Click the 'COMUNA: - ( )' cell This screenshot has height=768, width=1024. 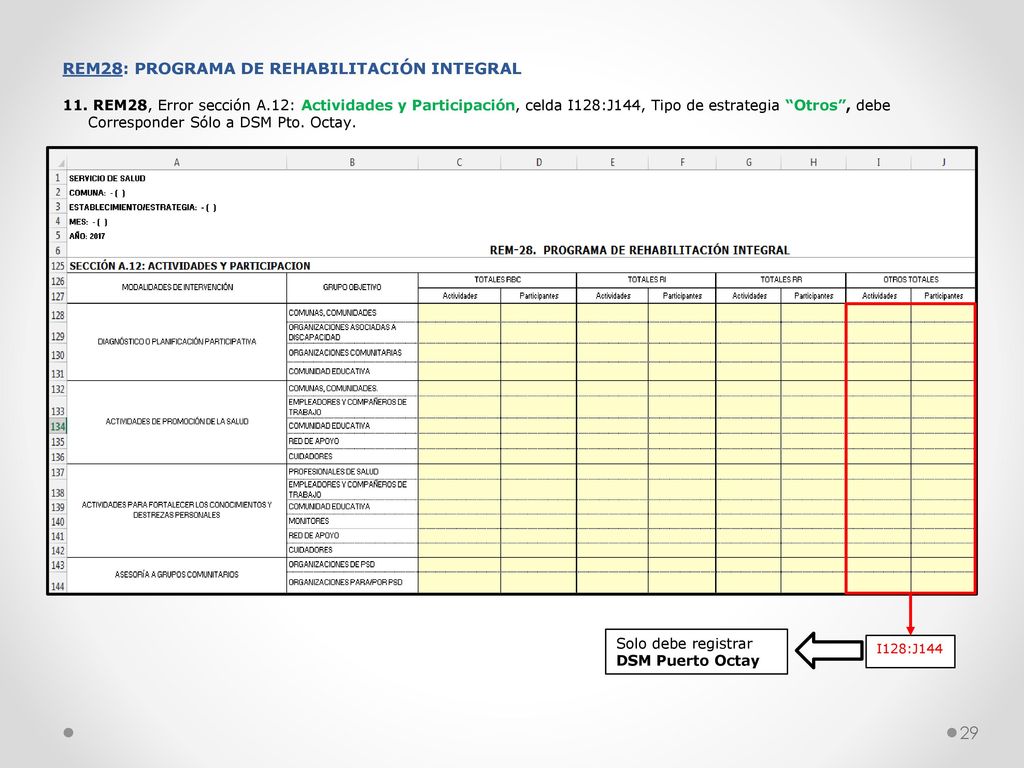[x=97, y=193]
